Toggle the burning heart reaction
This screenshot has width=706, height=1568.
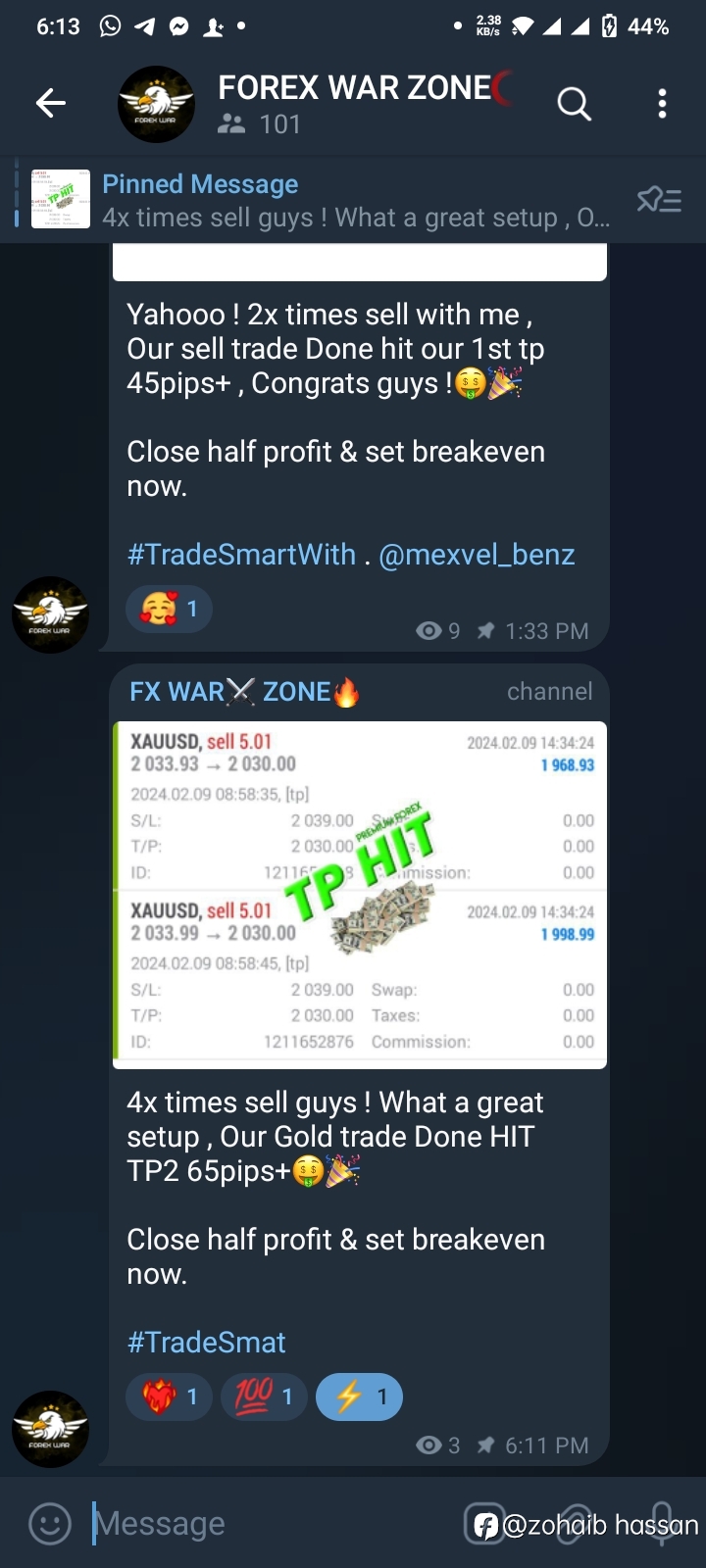tap(169, 1396)
